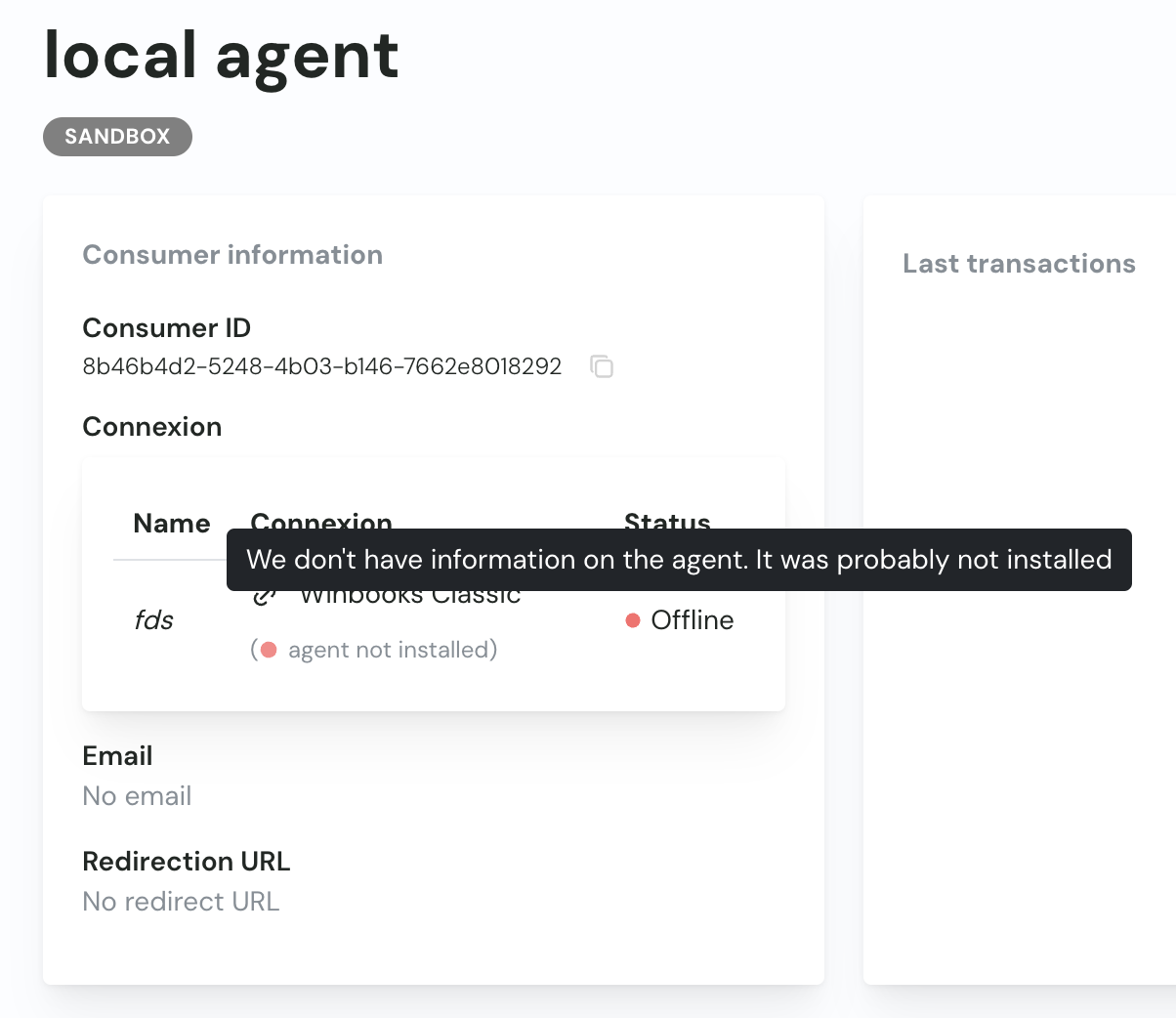This screenshot has height=1018, width=1176.
Task: Select the No redirect URL placeholder text
Action: 181,902
